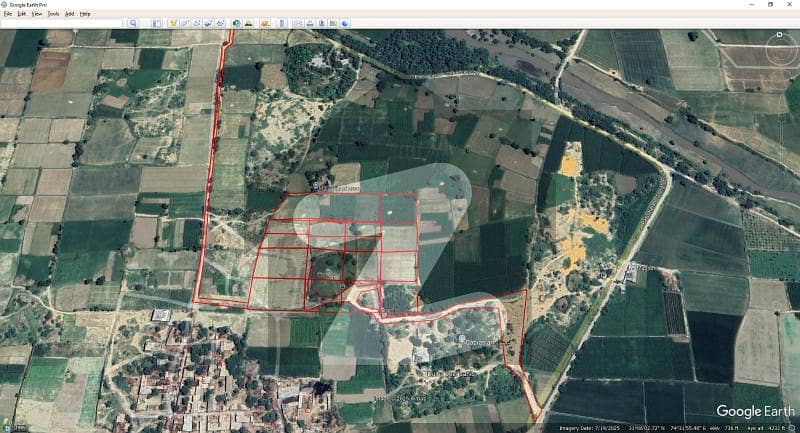The width and height of the screenshot is (800, 433).
Task: Toggle historical imagery clock icon
Action: click(x=237, y=23)
